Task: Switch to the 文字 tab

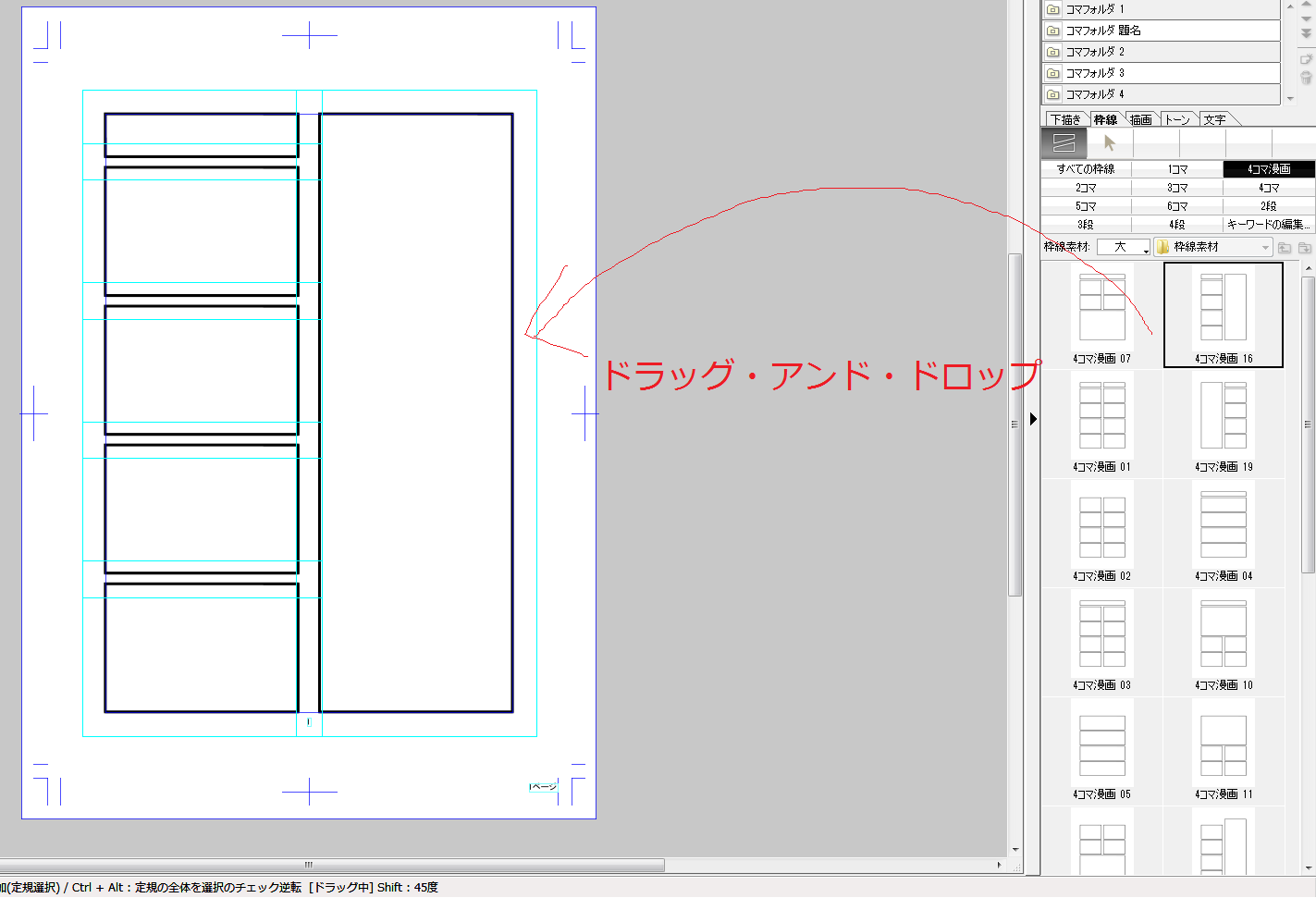Action: (x=1215, y=119)
